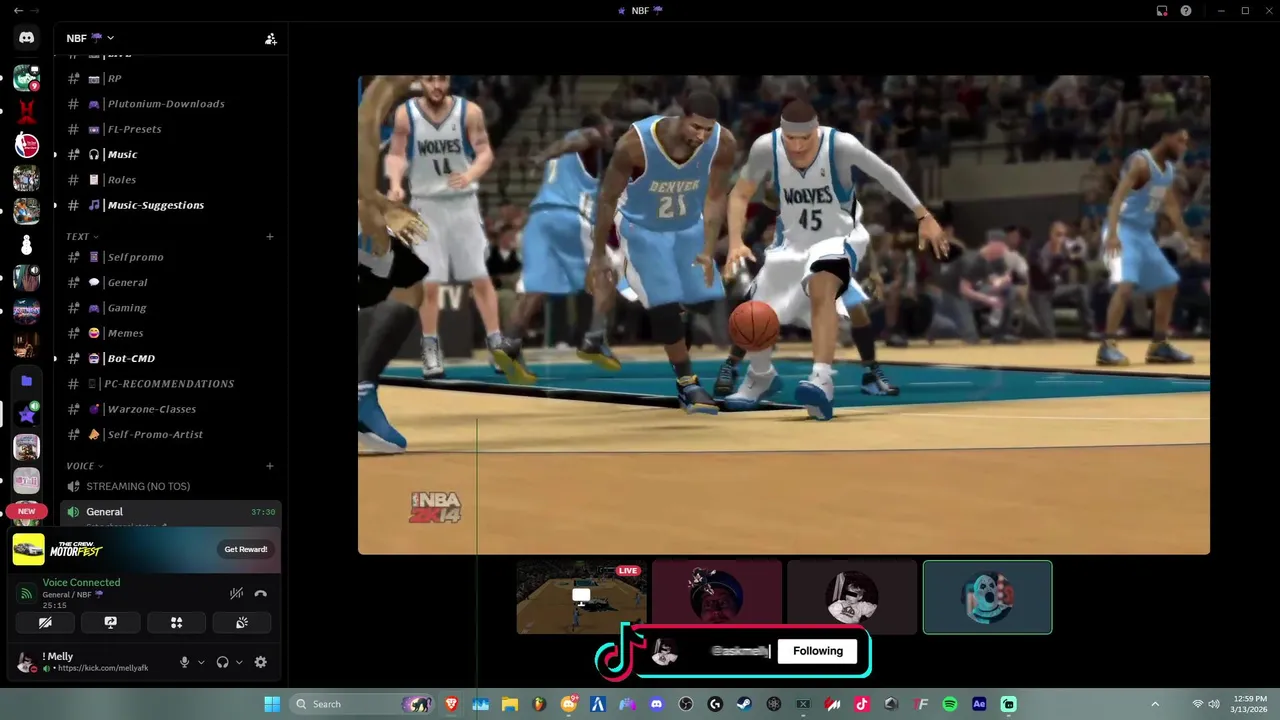
Task: Open the purple star server icon
Action: tap(26, 414)
